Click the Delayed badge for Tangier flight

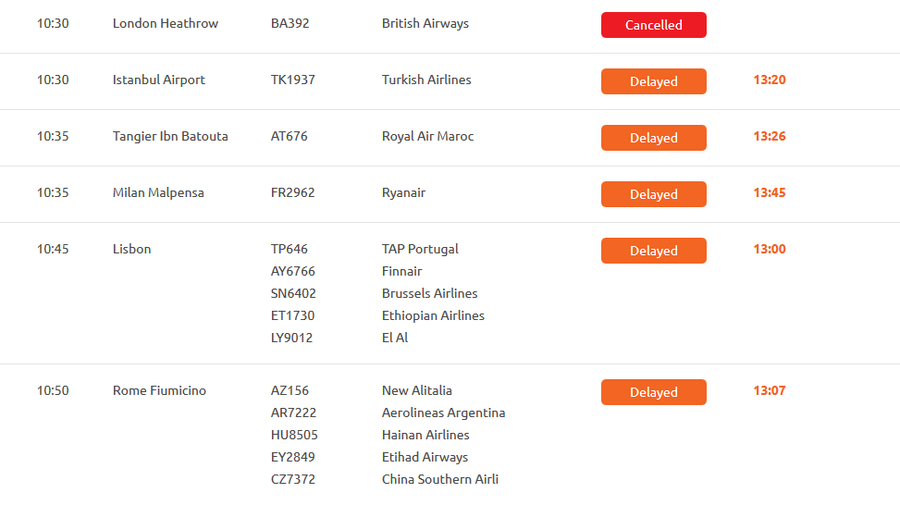coord(653,138)
